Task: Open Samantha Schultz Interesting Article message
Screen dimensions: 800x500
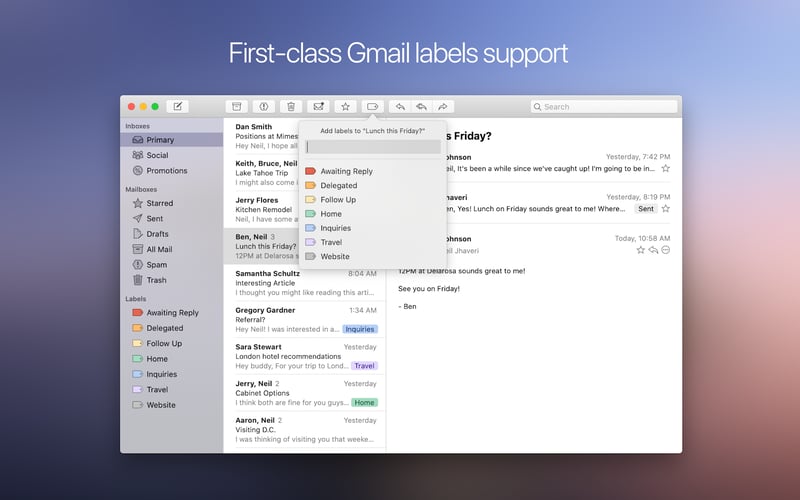Action: (x=305, y=283)
